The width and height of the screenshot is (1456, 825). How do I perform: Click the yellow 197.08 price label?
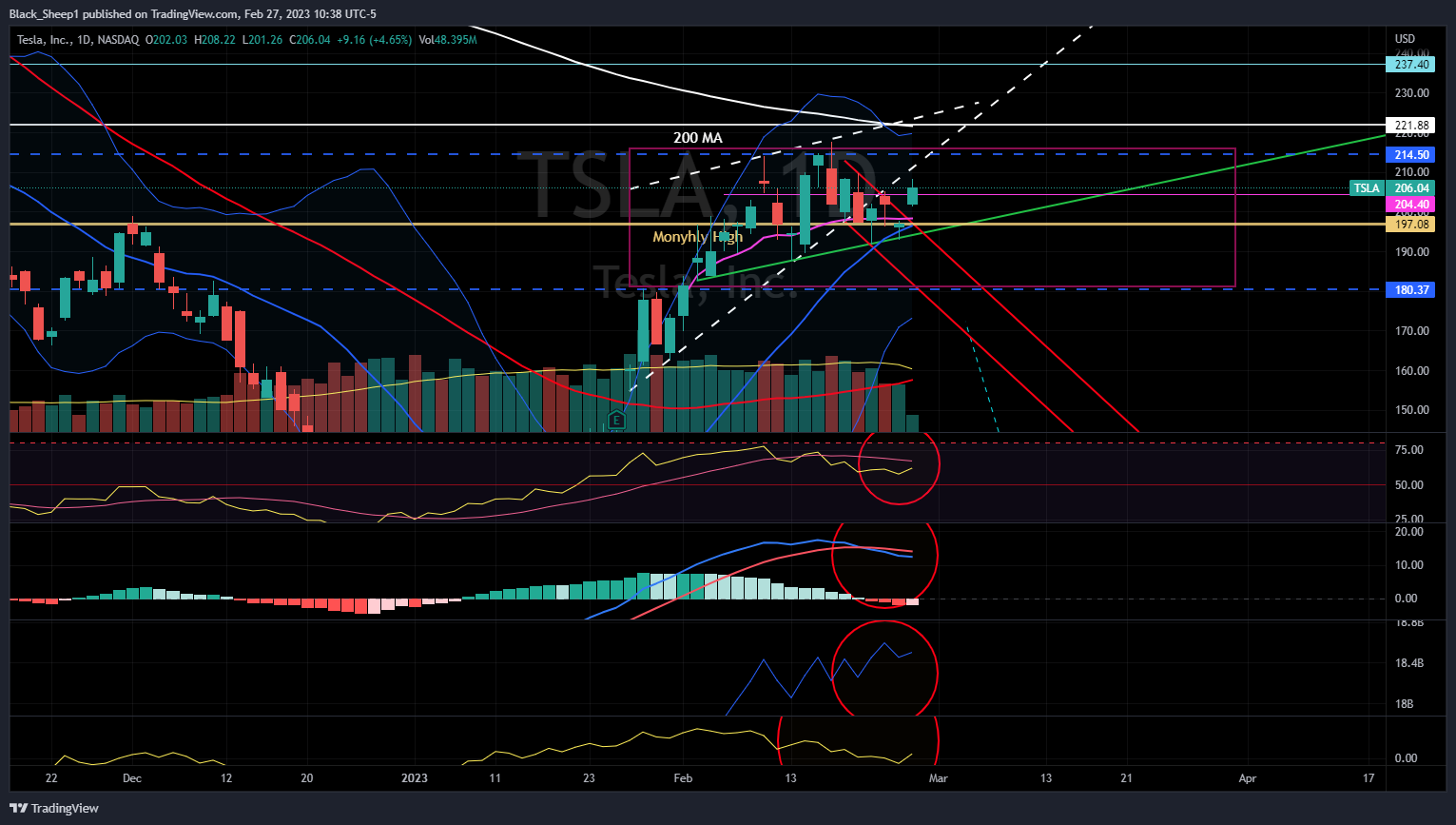1411,225
